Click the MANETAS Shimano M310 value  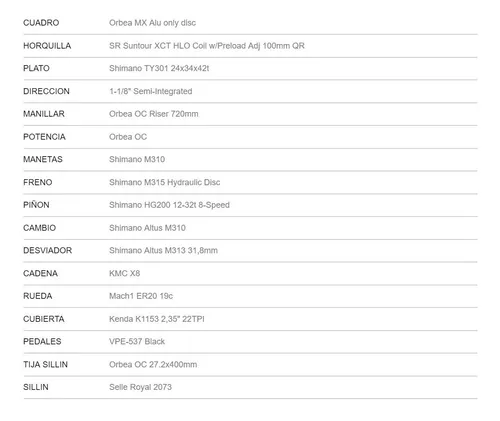click(x=137, y=159)
